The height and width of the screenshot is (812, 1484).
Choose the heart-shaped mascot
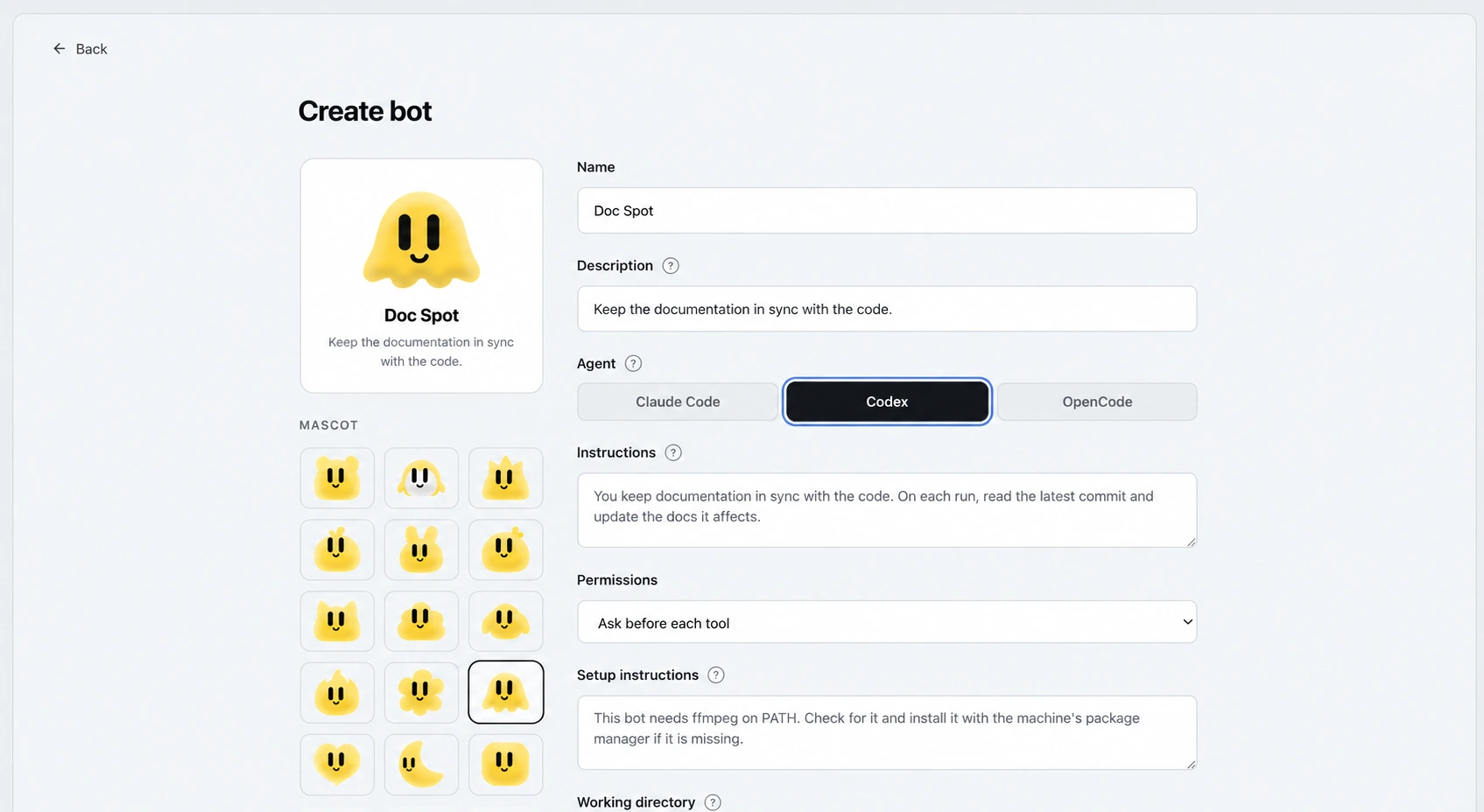pyautogui.click(x=337, y=765)
